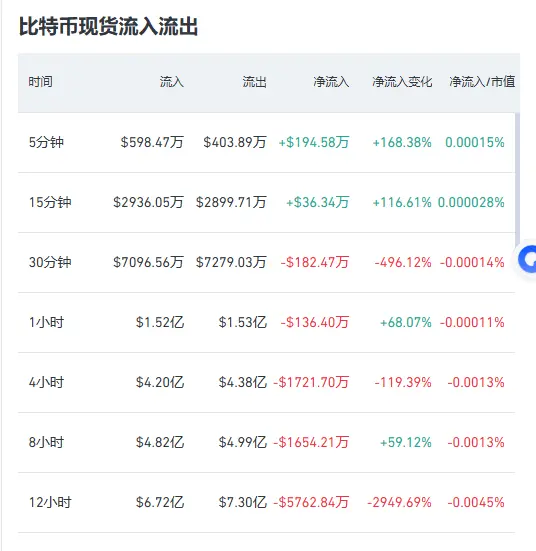Click outflow value $2899.71万
536x551 pixels.
coord(231,202)
